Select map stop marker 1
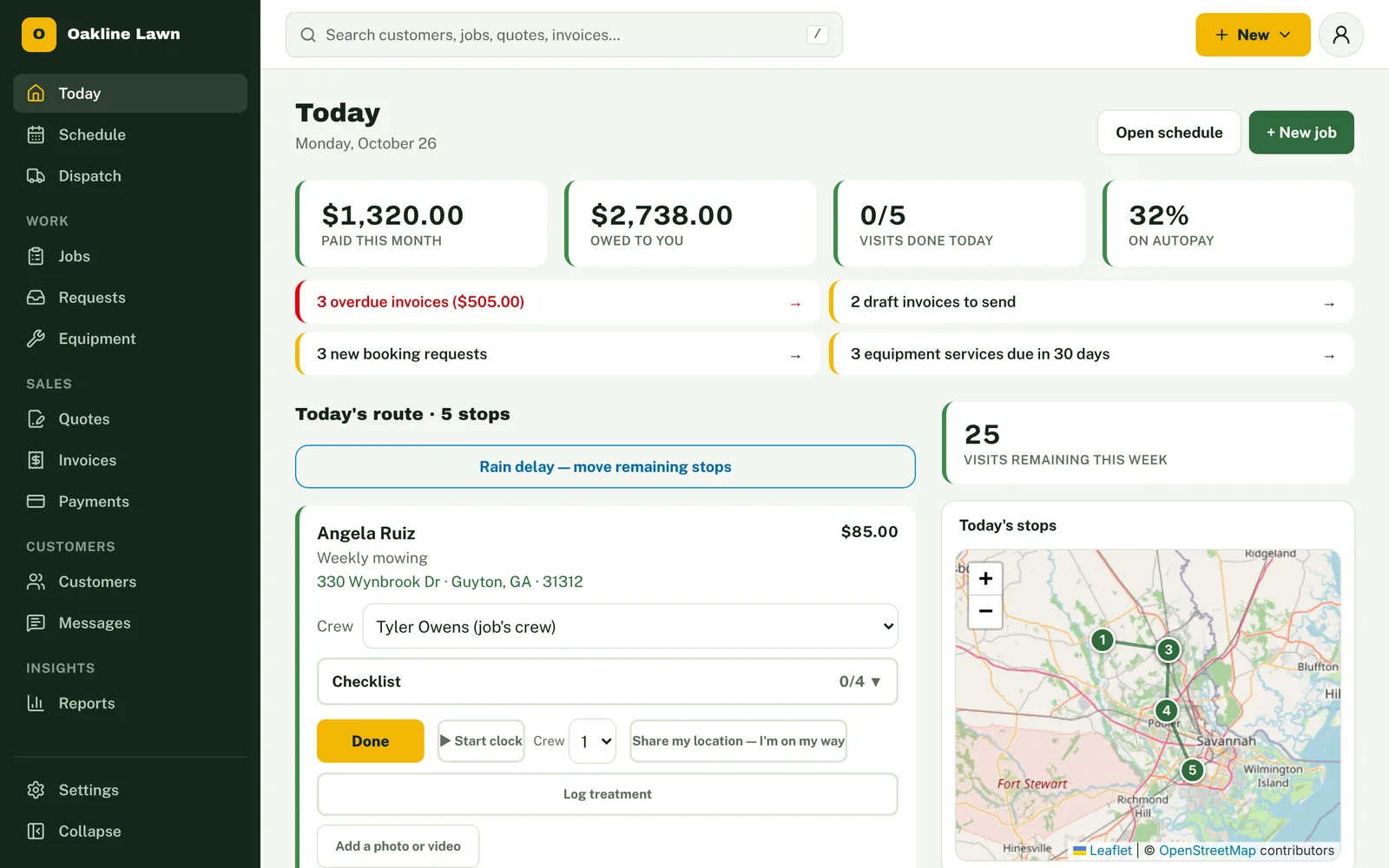This screenshot has width=1389, height=868. click(x=1103, y=641)
